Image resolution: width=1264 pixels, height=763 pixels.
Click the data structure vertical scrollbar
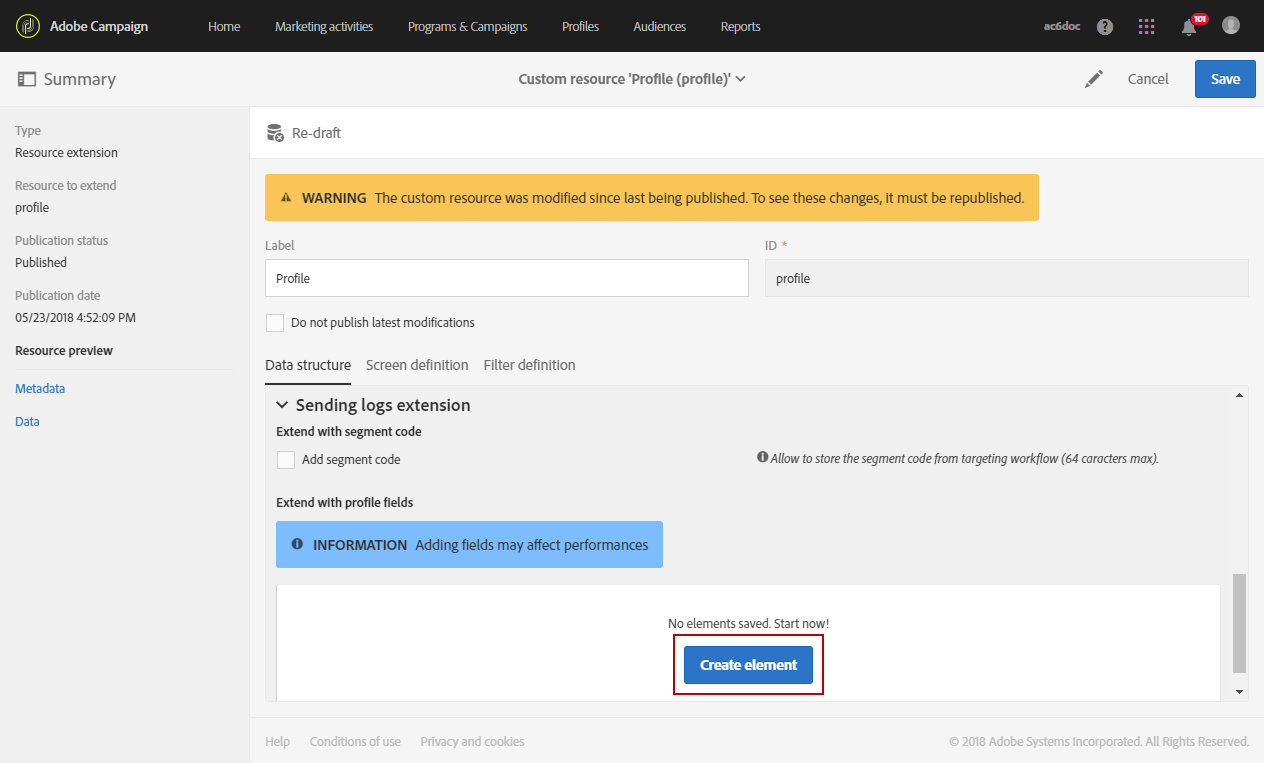[1240, 622]
